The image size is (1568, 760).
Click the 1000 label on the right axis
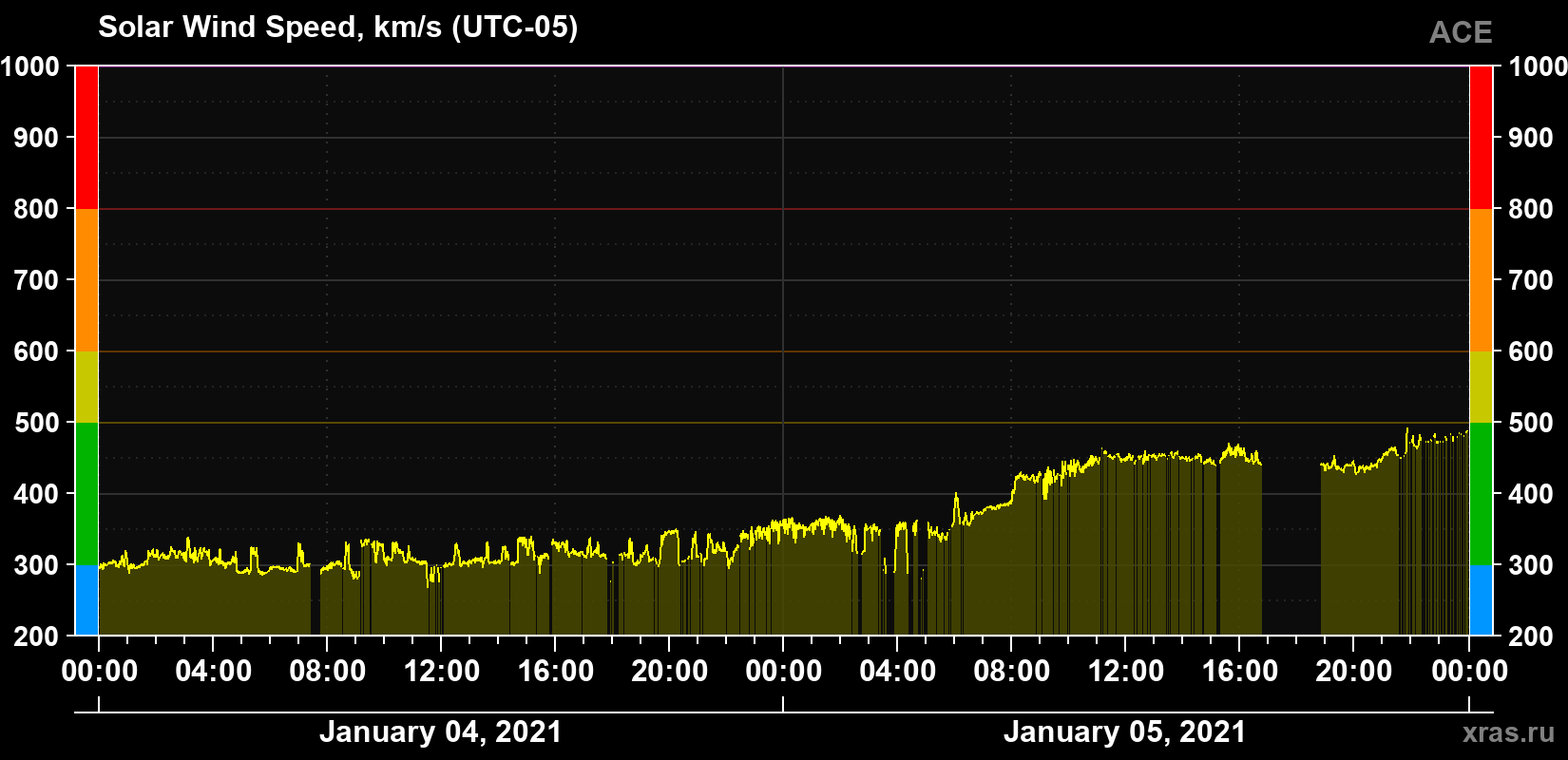tap(1539, 66)
